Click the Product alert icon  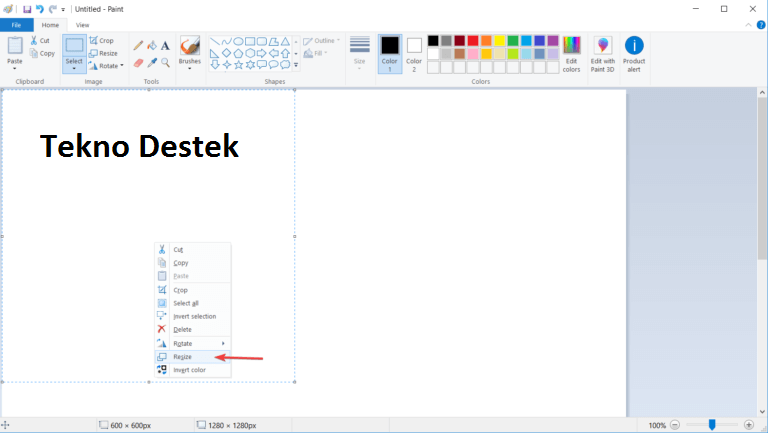pyautogui.click(x=634, y=54)
